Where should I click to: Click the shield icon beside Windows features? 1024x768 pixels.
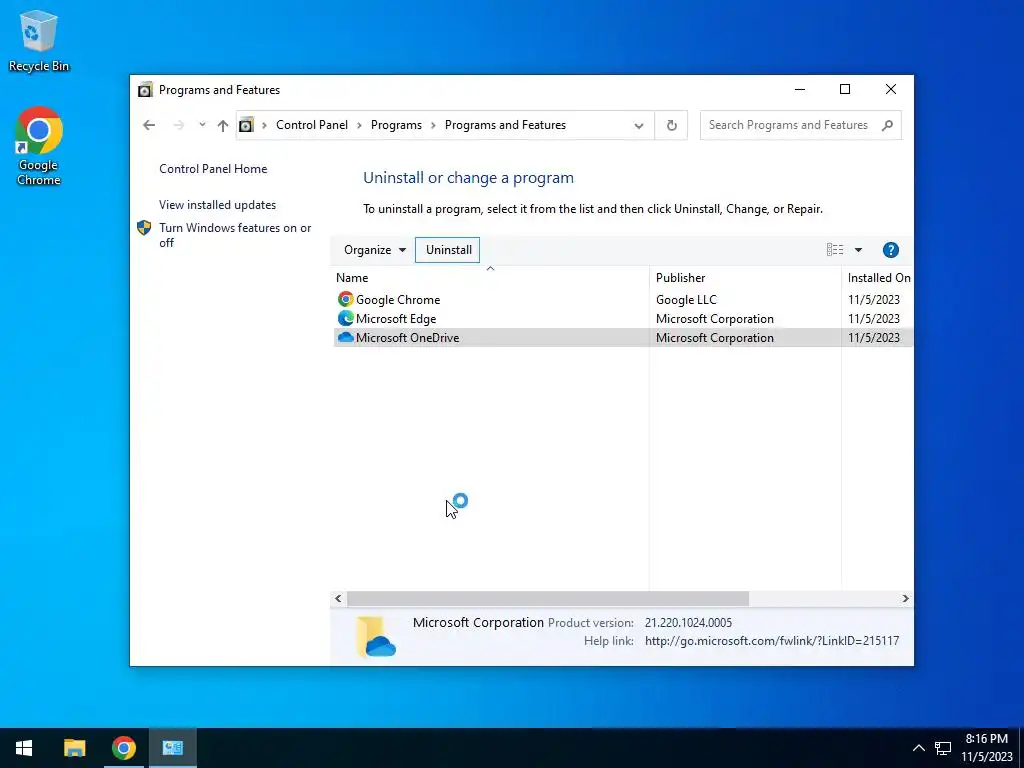(144, 227)
